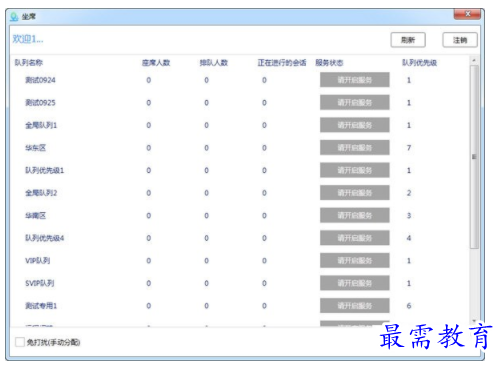Select queue name 队列优先级1
Image resolution: width=501 pixels, height=368 pixels.
click(x=45, y=170)
